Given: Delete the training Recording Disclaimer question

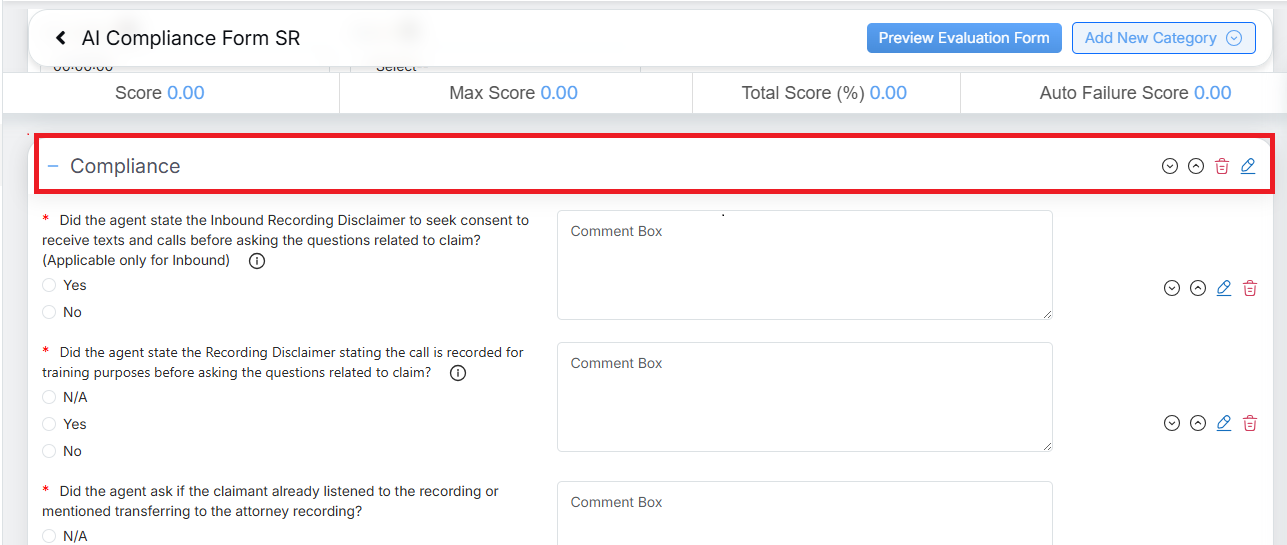Looking at the screenshot, I should [1249, 423].
